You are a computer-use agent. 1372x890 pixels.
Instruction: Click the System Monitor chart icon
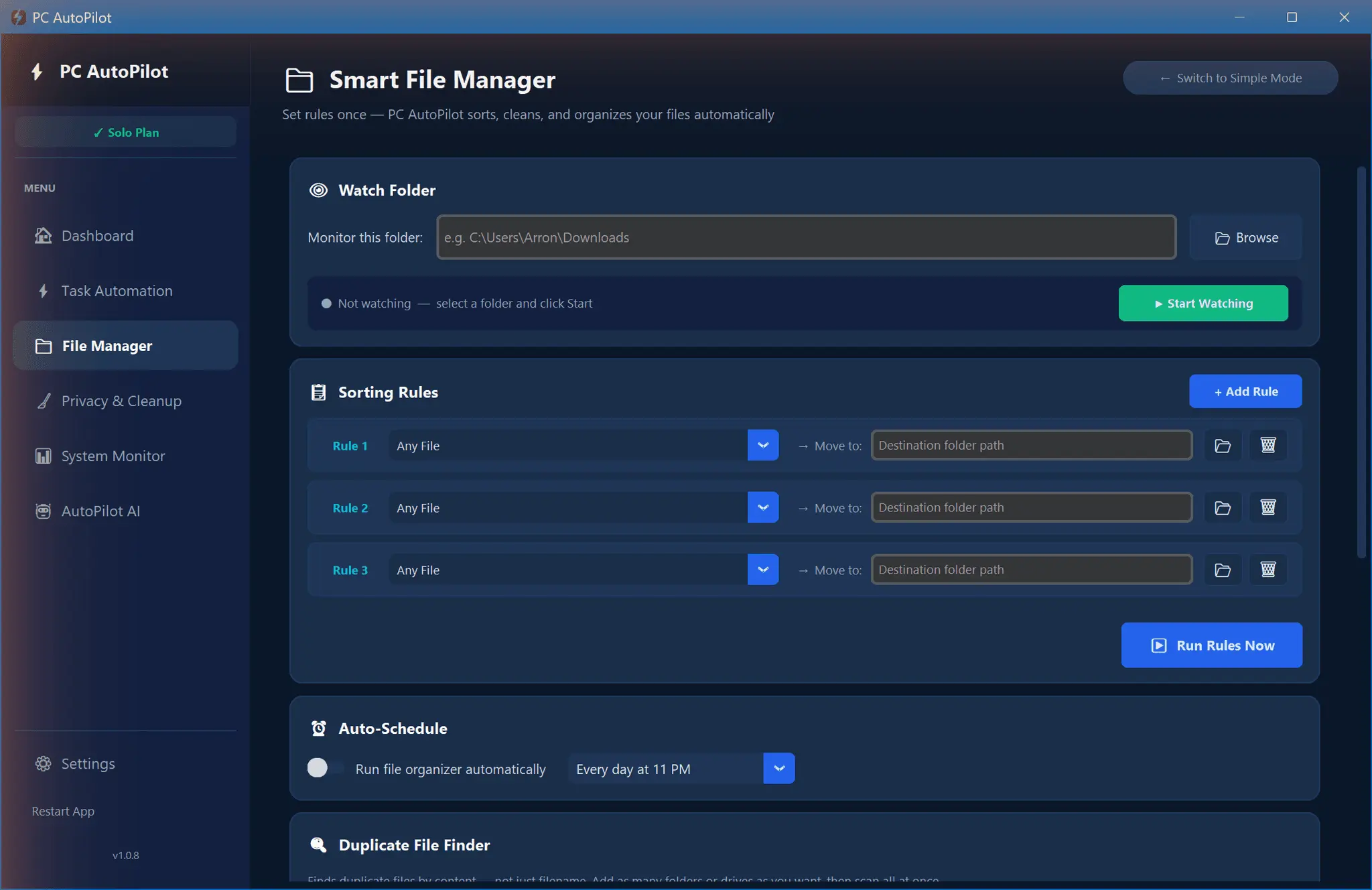point(44,456)
